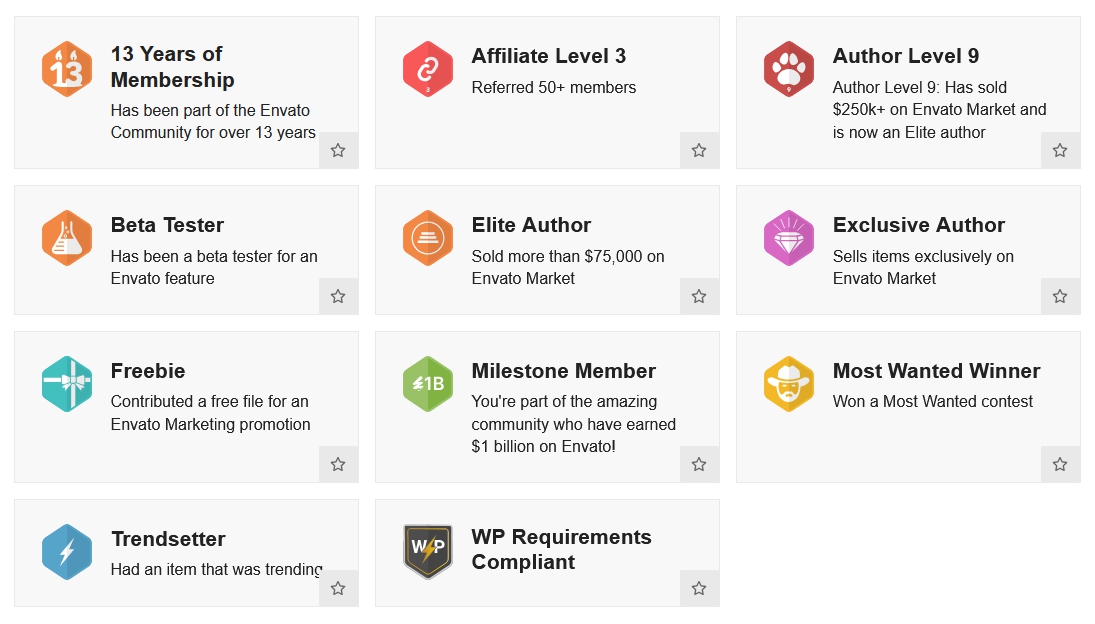Click the Author Level 9 paw badge icon
Image resolution: width=1095 pixels, height=624 pixels.
click(789, 69)
